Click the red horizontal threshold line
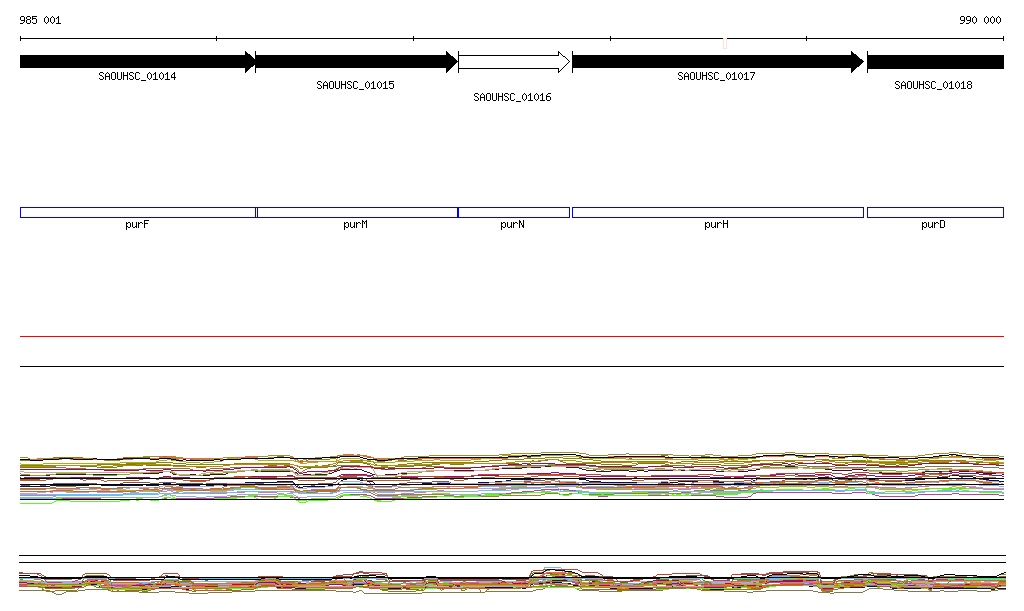 (512, 336)
